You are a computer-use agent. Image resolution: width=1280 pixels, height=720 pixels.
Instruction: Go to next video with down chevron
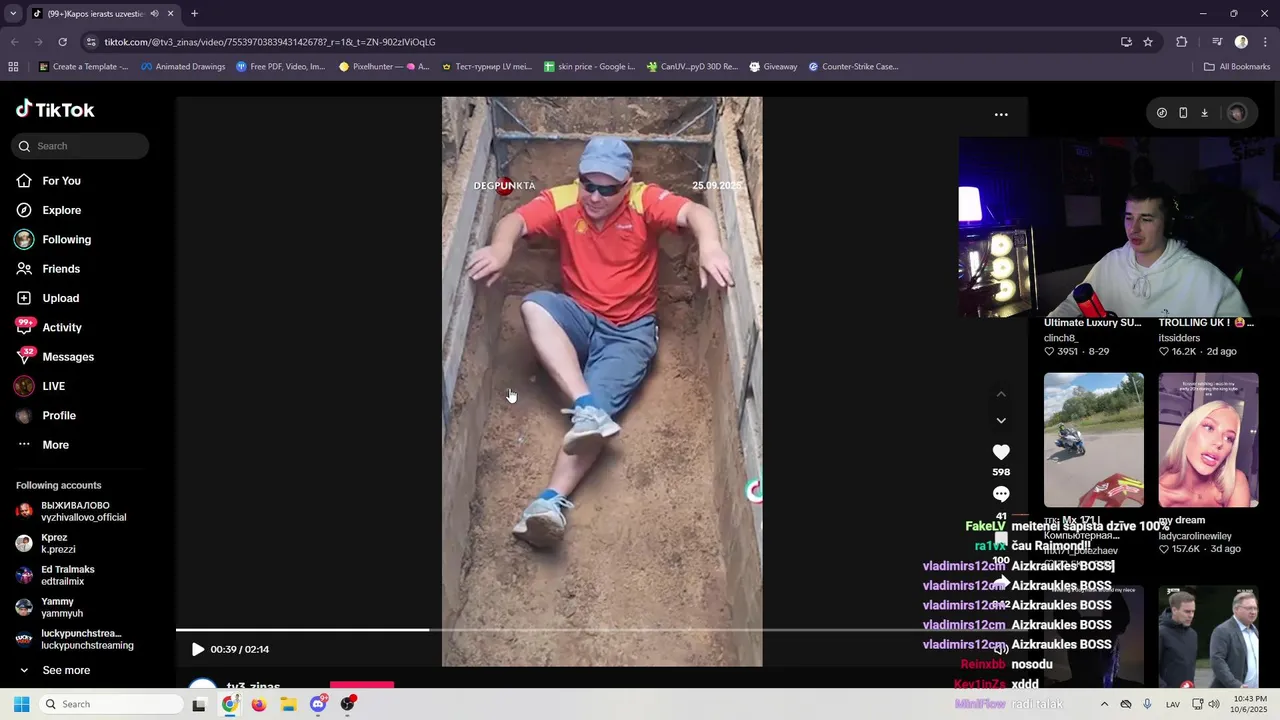point(1001,421)
